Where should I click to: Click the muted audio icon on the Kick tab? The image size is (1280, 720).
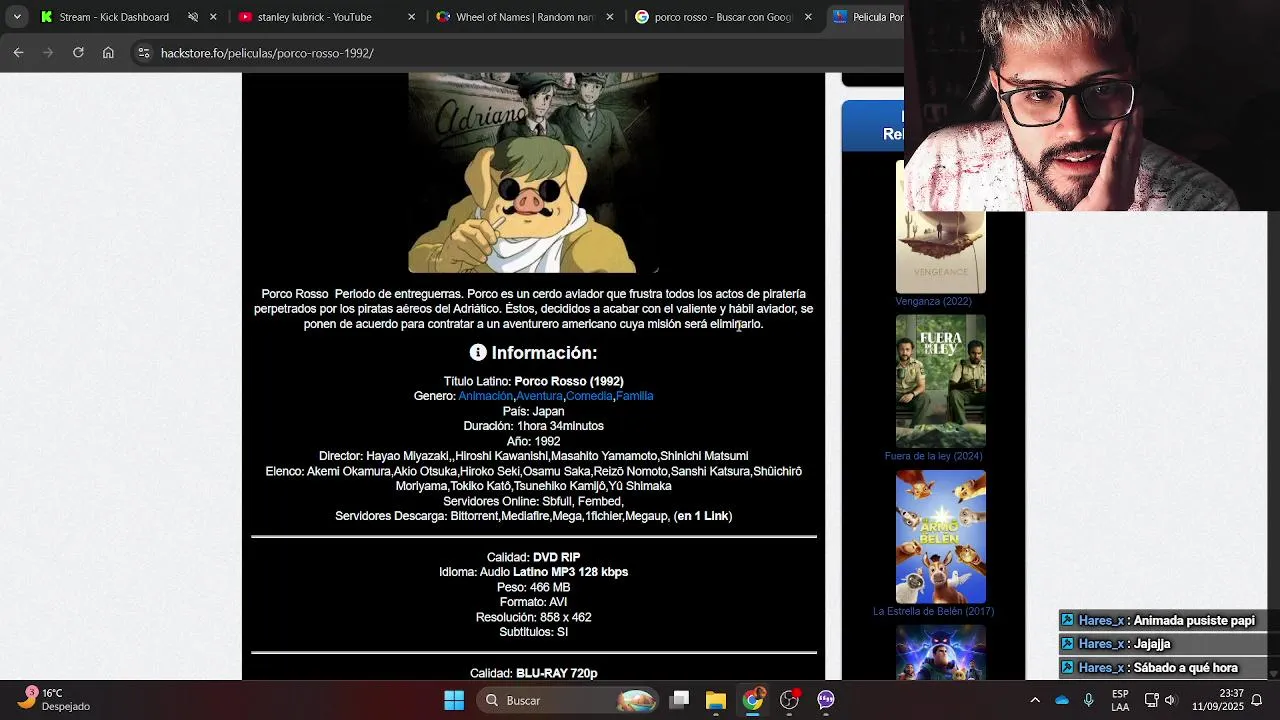[x=193, y=17]
